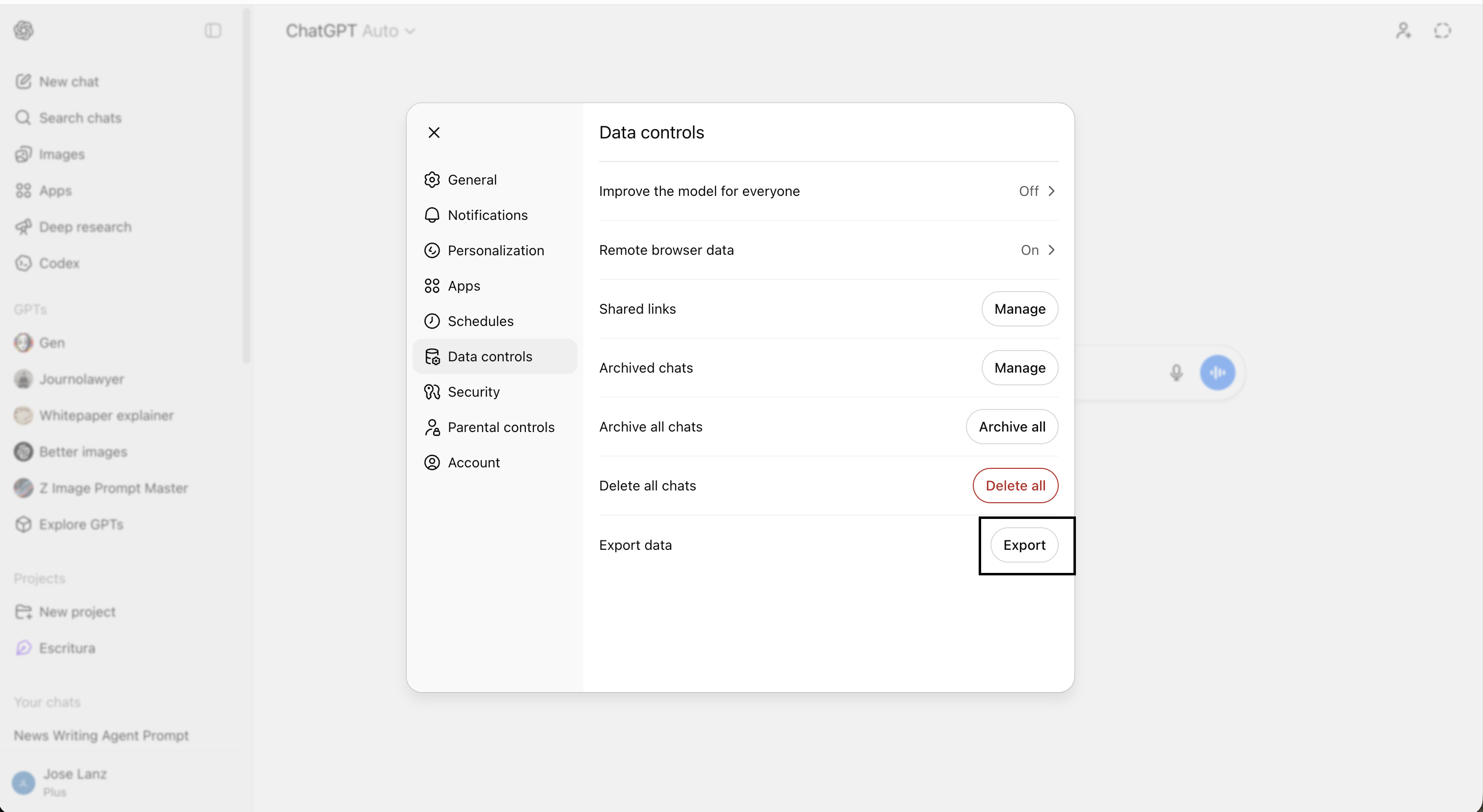The width and height of the screenshot is (1483, 812).
Task: Click the red Delete all button
Action: click(1015, 486)
